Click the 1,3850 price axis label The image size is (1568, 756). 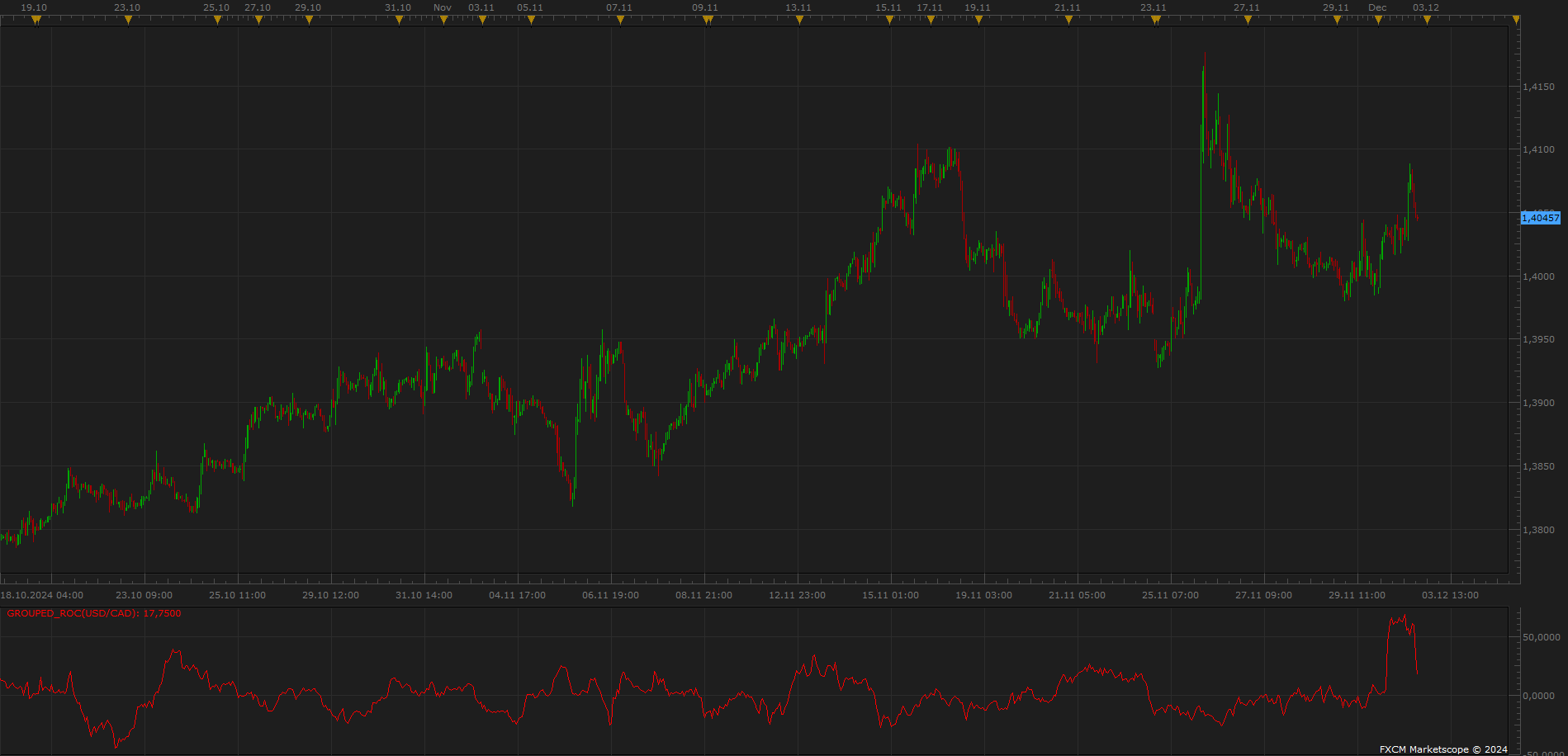pyautogui.click(x=1538, y=466)
